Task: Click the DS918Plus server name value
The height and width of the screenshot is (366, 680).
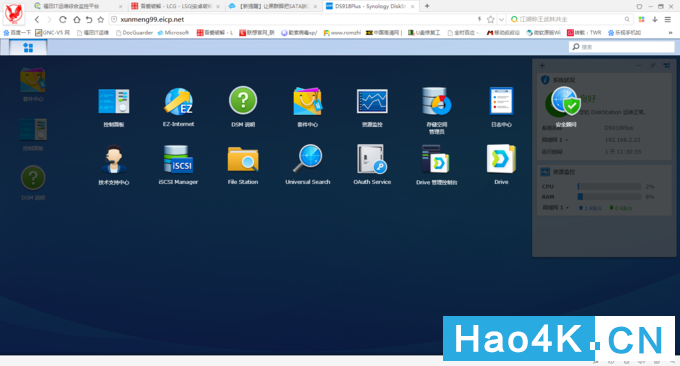Action: pyautogui.click(x=619, y=128)
